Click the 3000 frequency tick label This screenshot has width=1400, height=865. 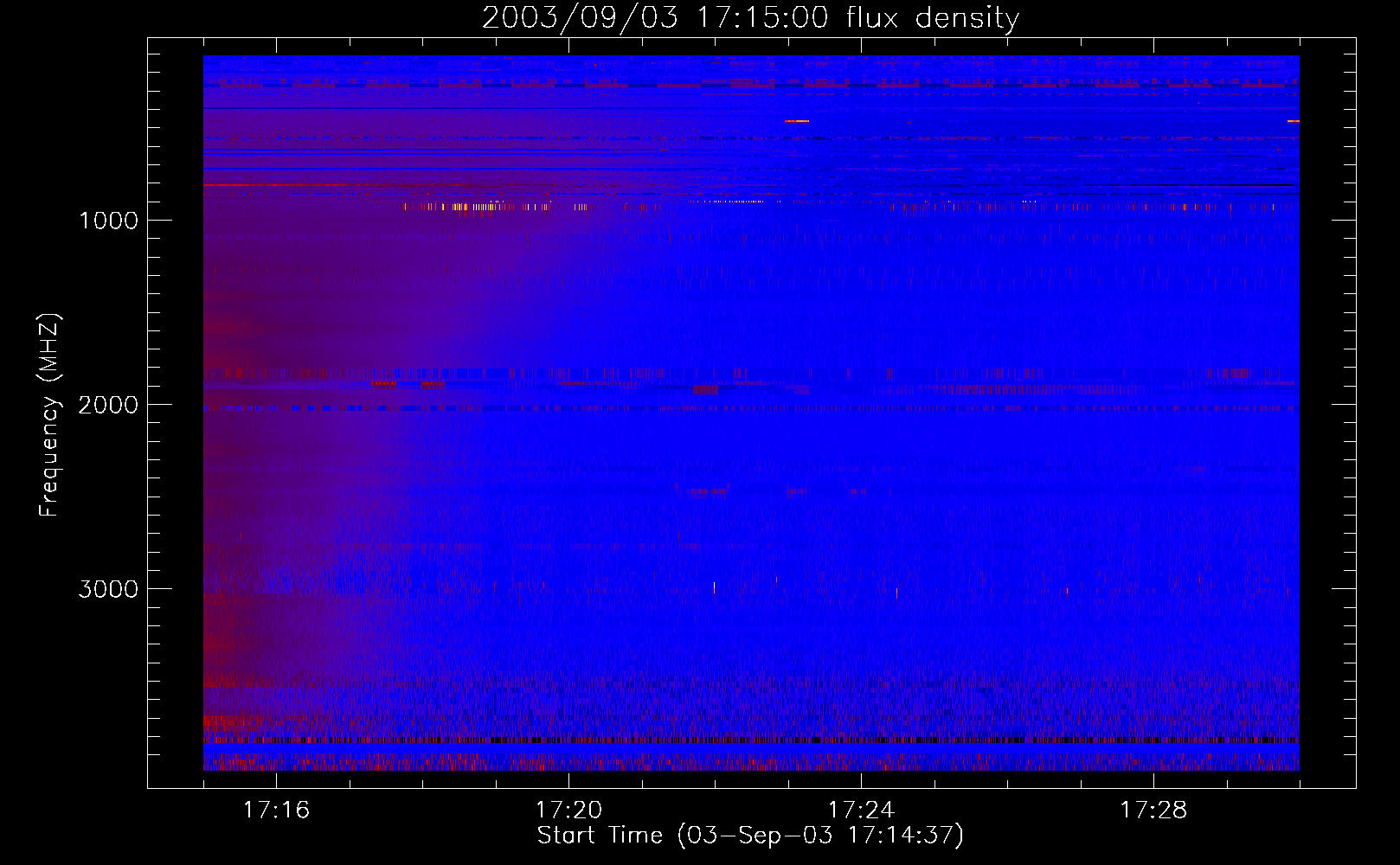tap(108, 589)
